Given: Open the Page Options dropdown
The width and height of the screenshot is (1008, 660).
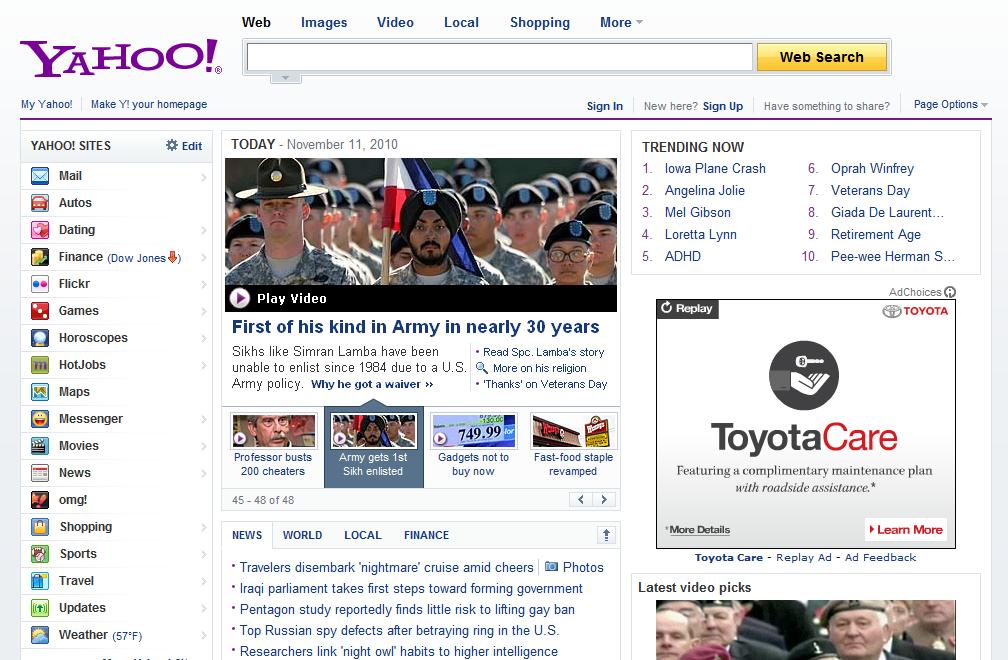Looking at the screenshot, I should (950, 104).
